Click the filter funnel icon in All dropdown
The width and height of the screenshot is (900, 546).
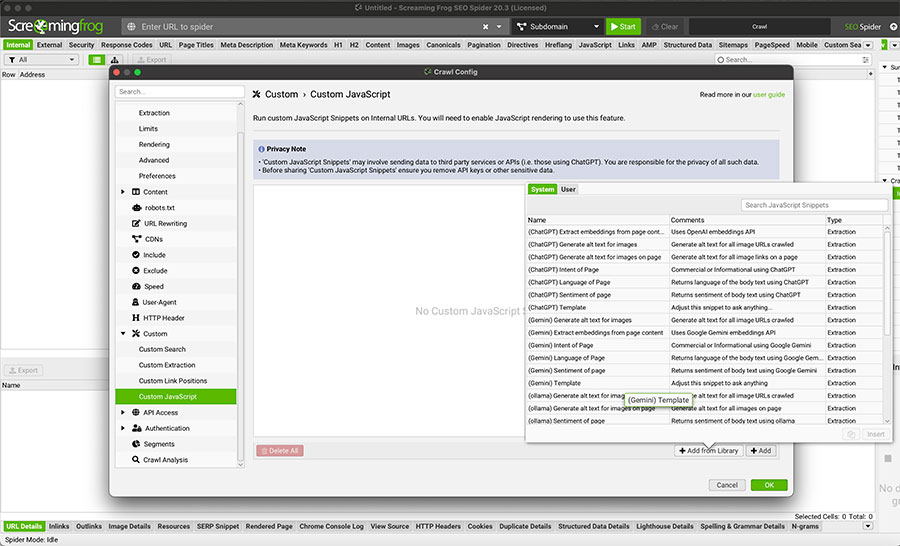pyautogui.click(x=11, y=60)
